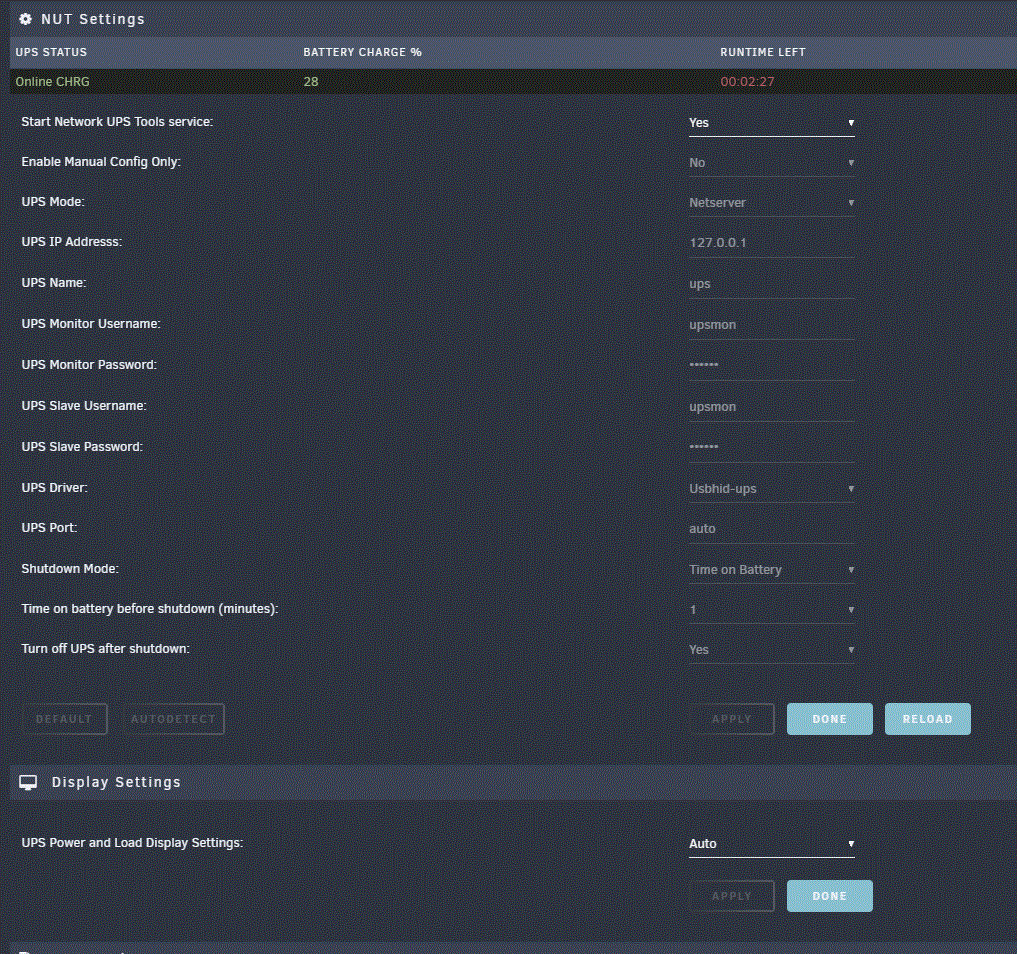Click the Display Settings monitor icon
1017x954 pixels.
[x=28, y=782]
